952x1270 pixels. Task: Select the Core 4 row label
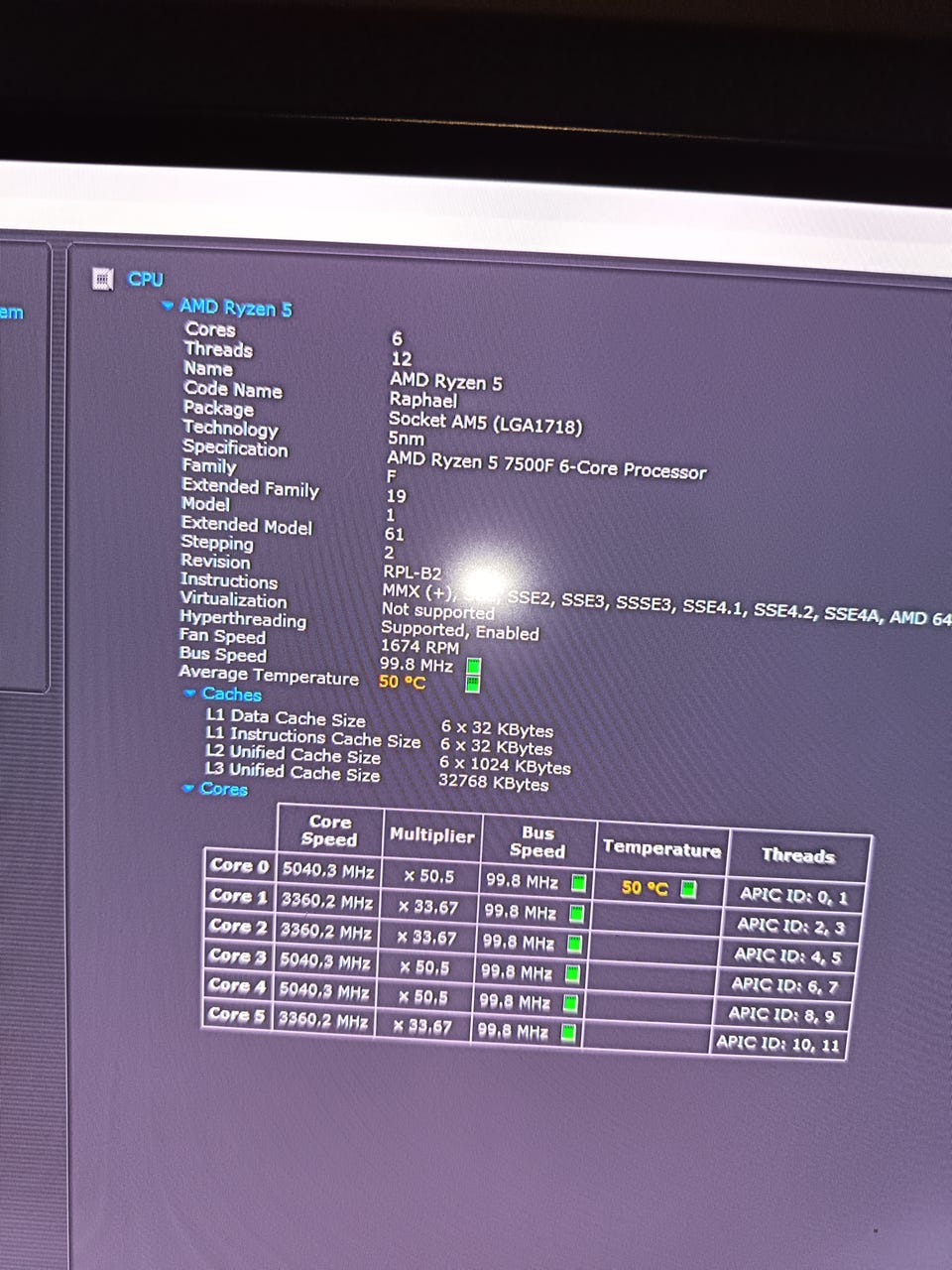[x=235, y=985]
